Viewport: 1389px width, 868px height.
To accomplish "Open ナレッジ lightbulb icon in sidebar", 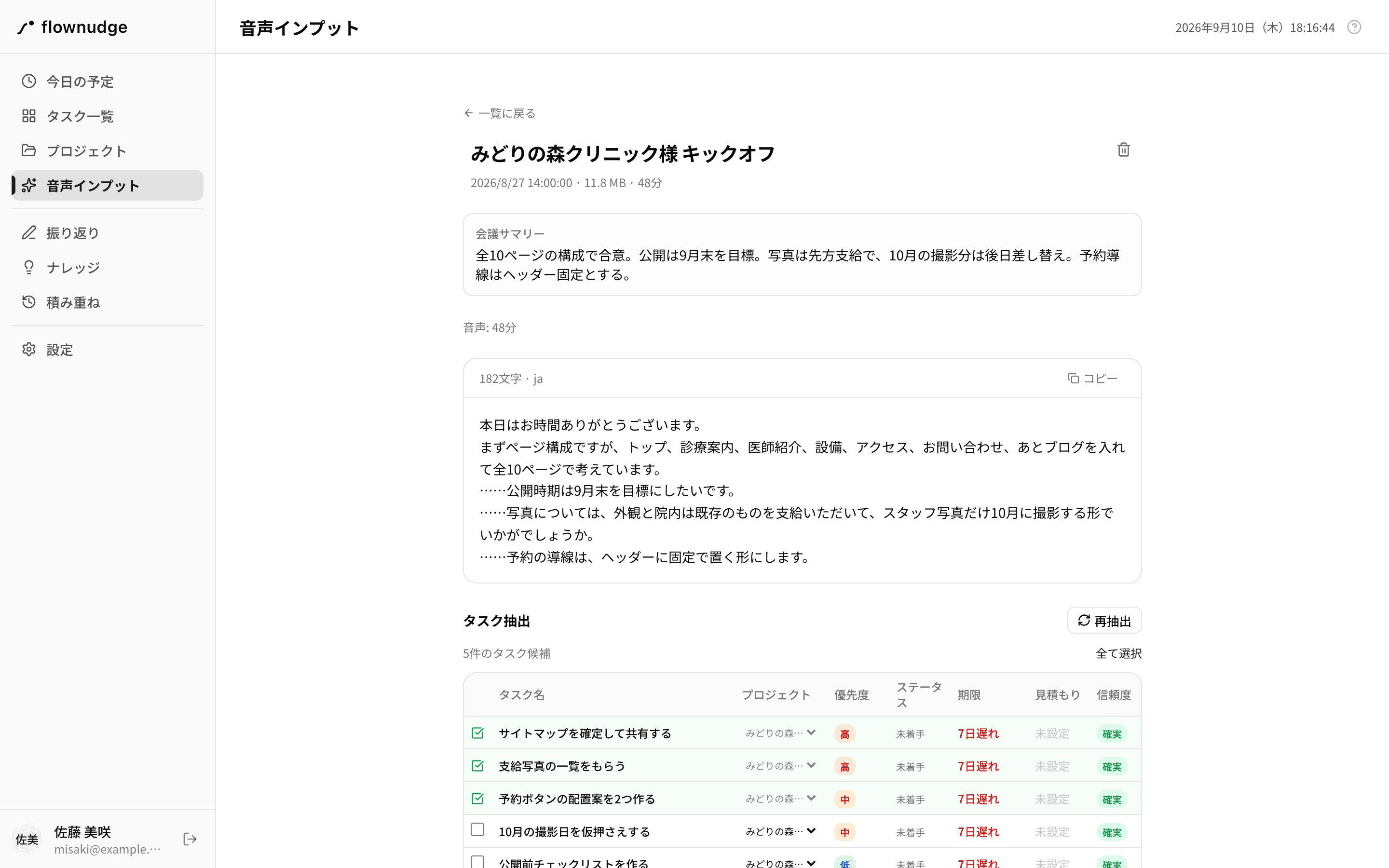I will pos(29,268).
